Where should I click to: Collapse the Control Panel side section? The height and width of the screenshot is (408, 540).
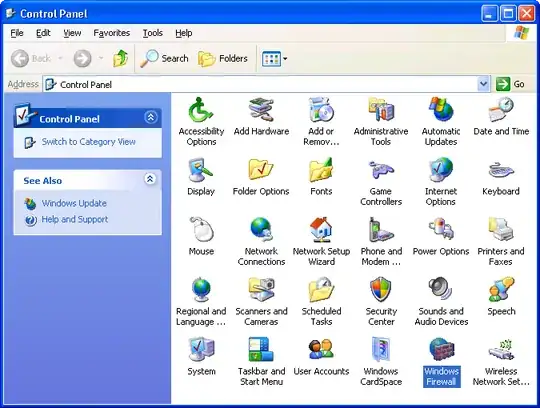[x=150, y=118]
